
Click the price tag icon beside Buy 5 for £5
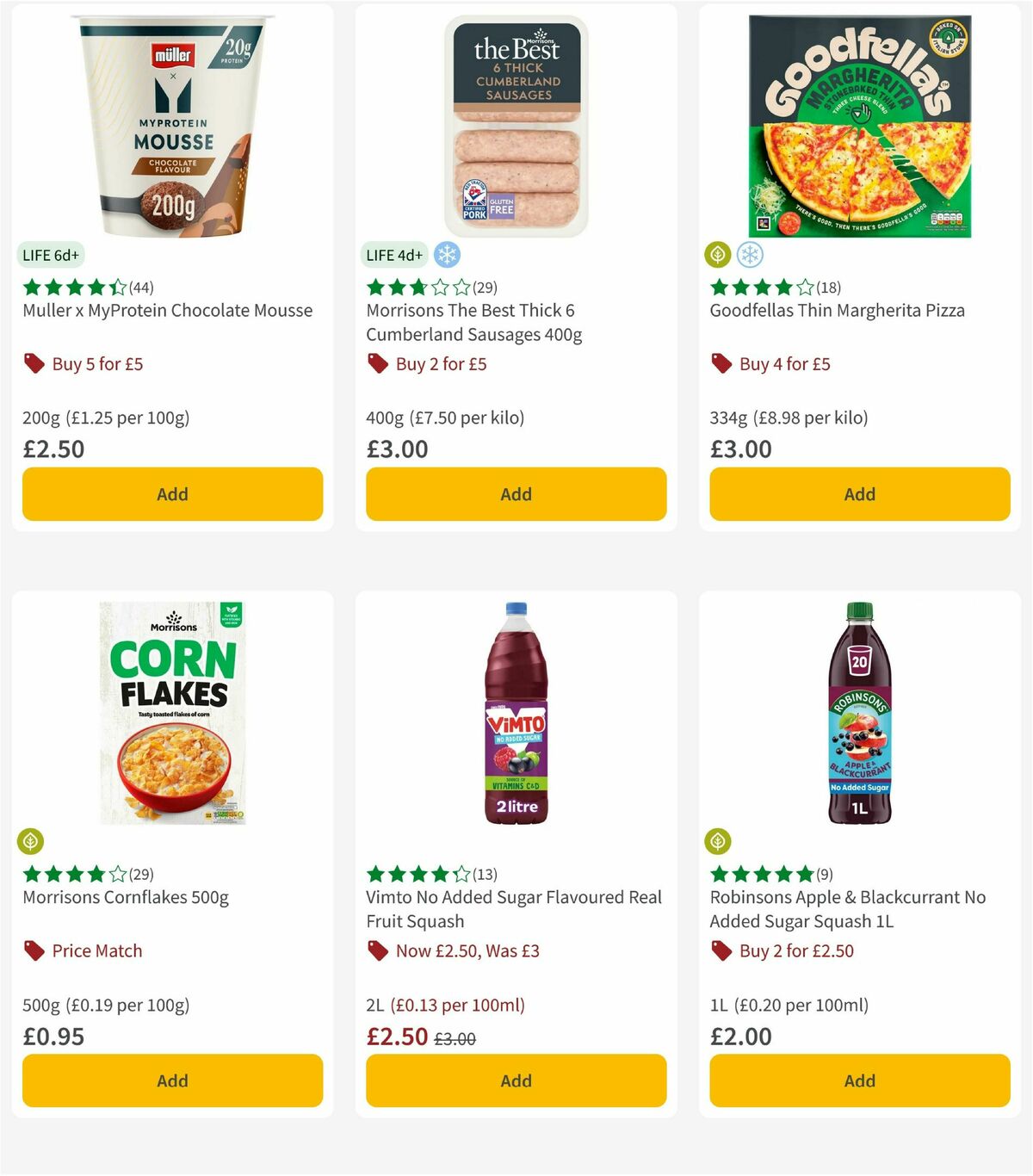click(34, 363)
